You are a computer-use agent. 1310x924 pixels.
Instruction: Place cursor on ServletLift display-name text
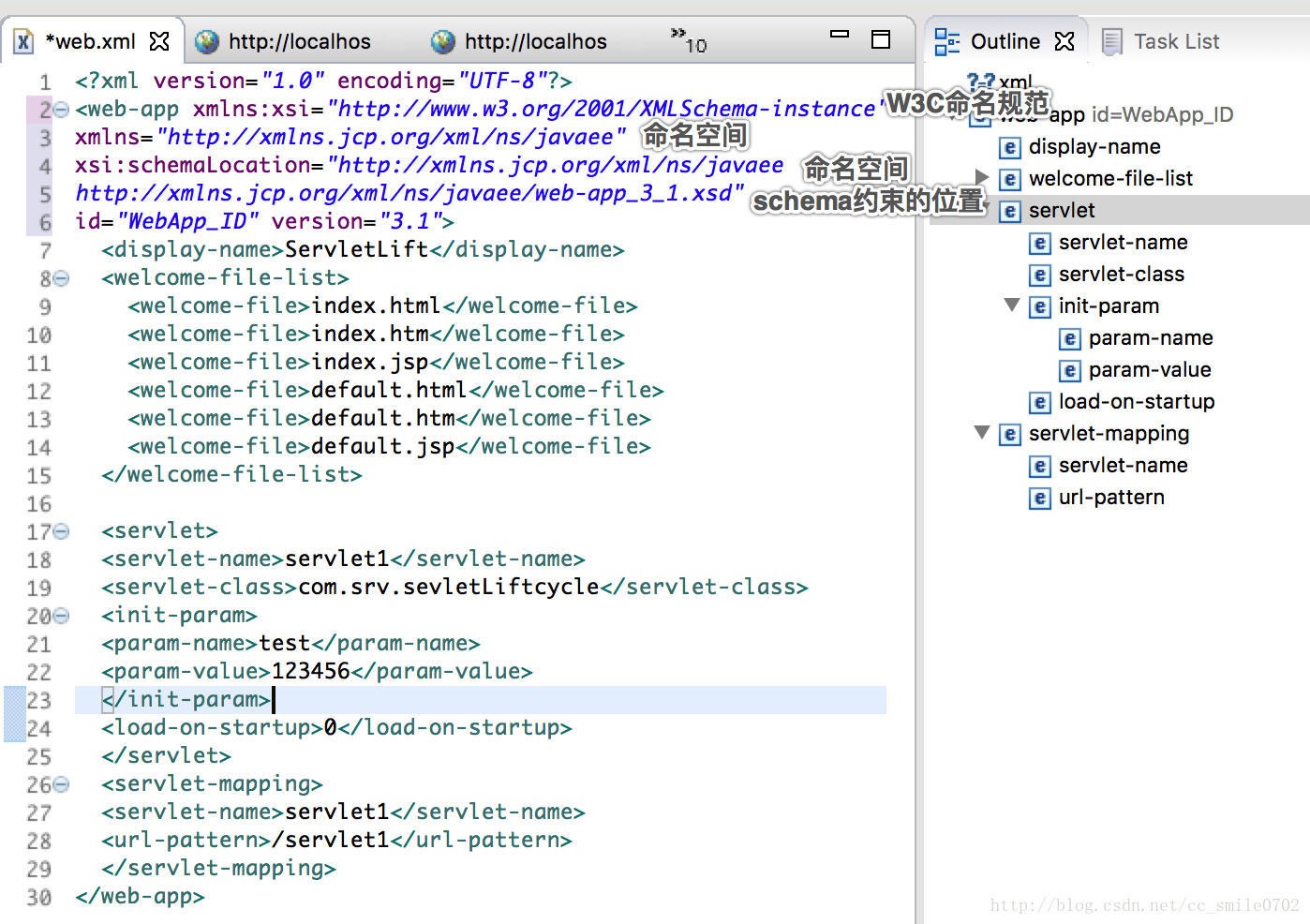click(356, 249)
